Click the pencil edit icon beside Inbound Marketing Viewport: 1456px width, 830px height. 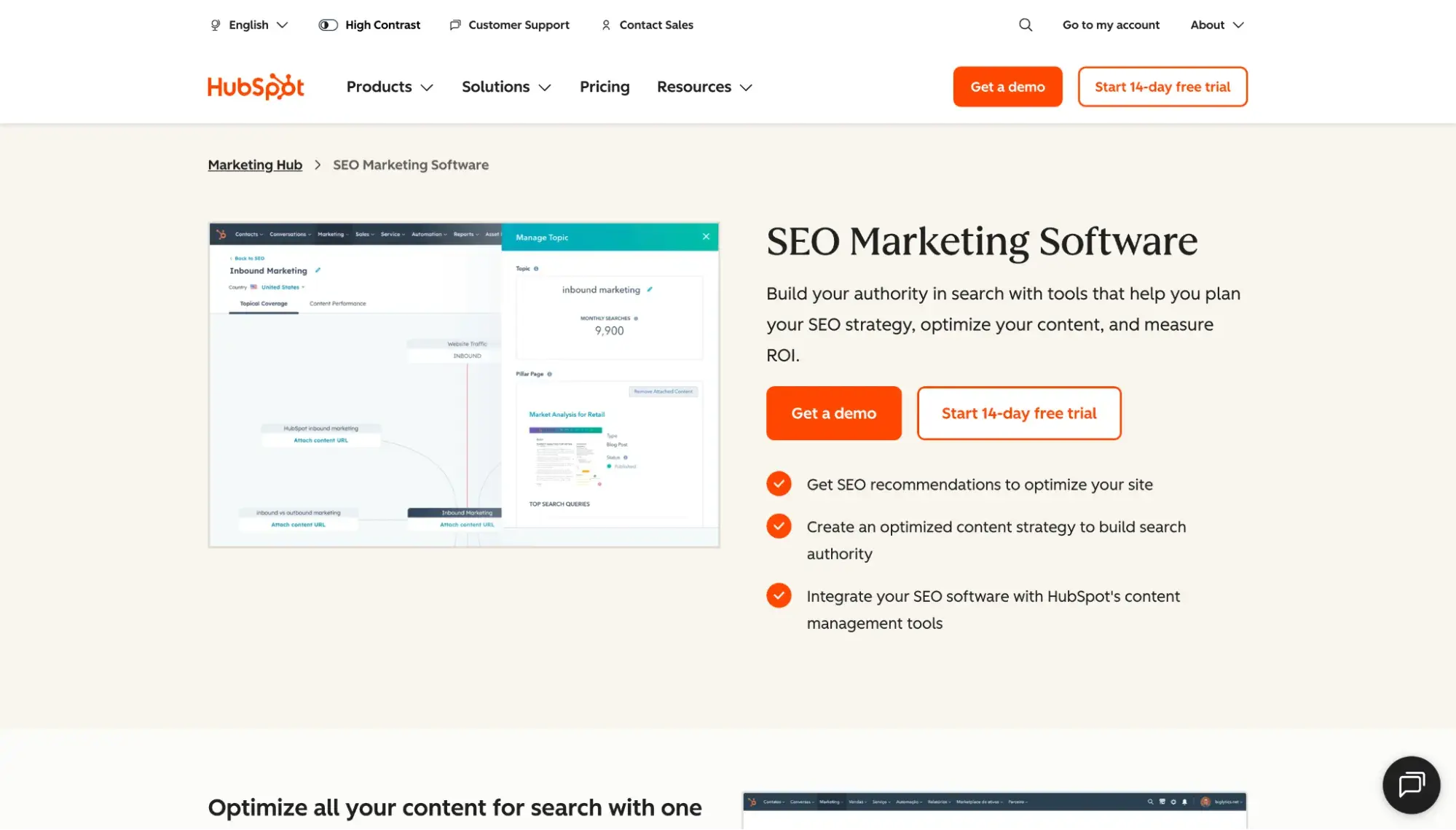(318, 270)
